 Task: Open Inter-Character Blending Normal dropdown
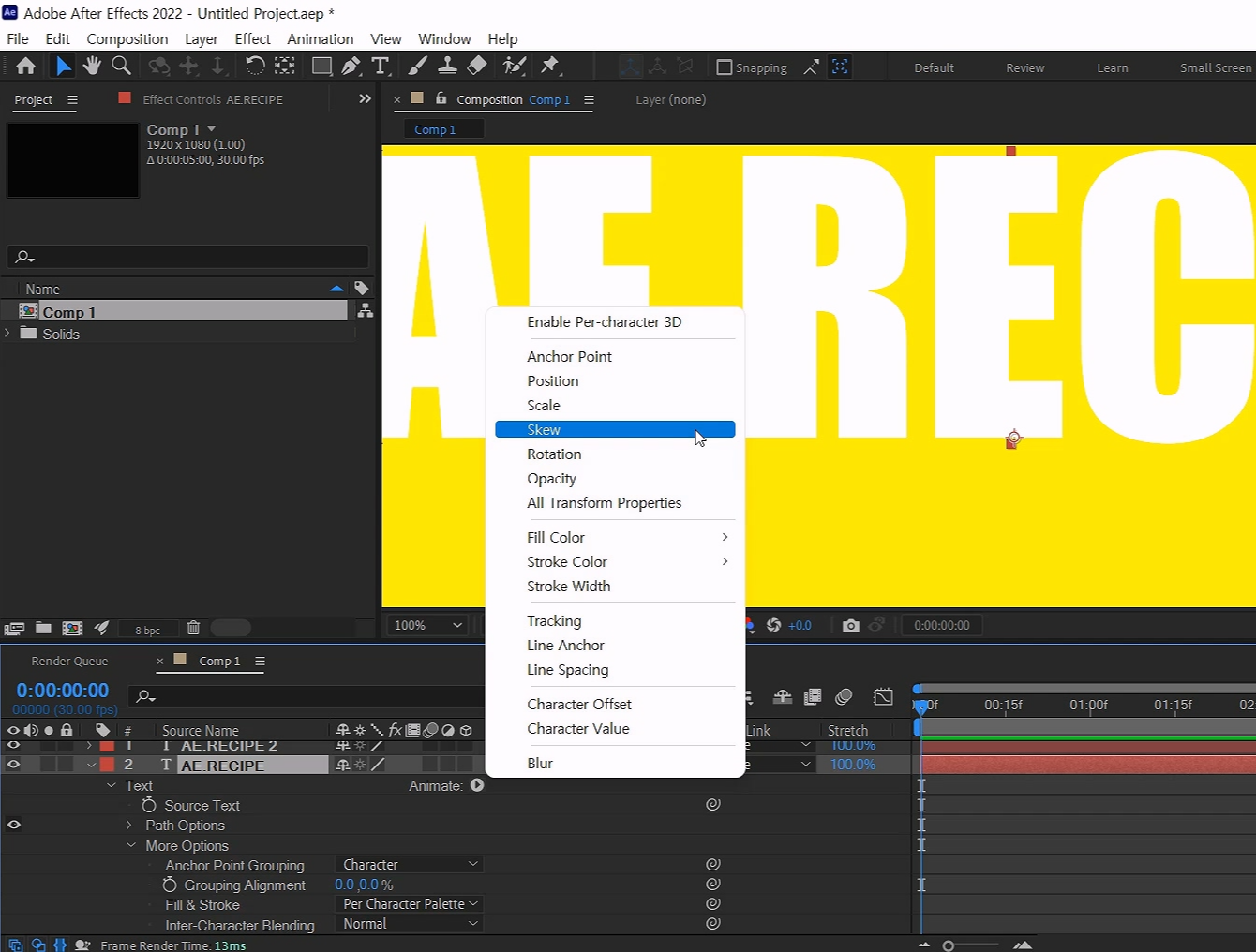point(409,923)
